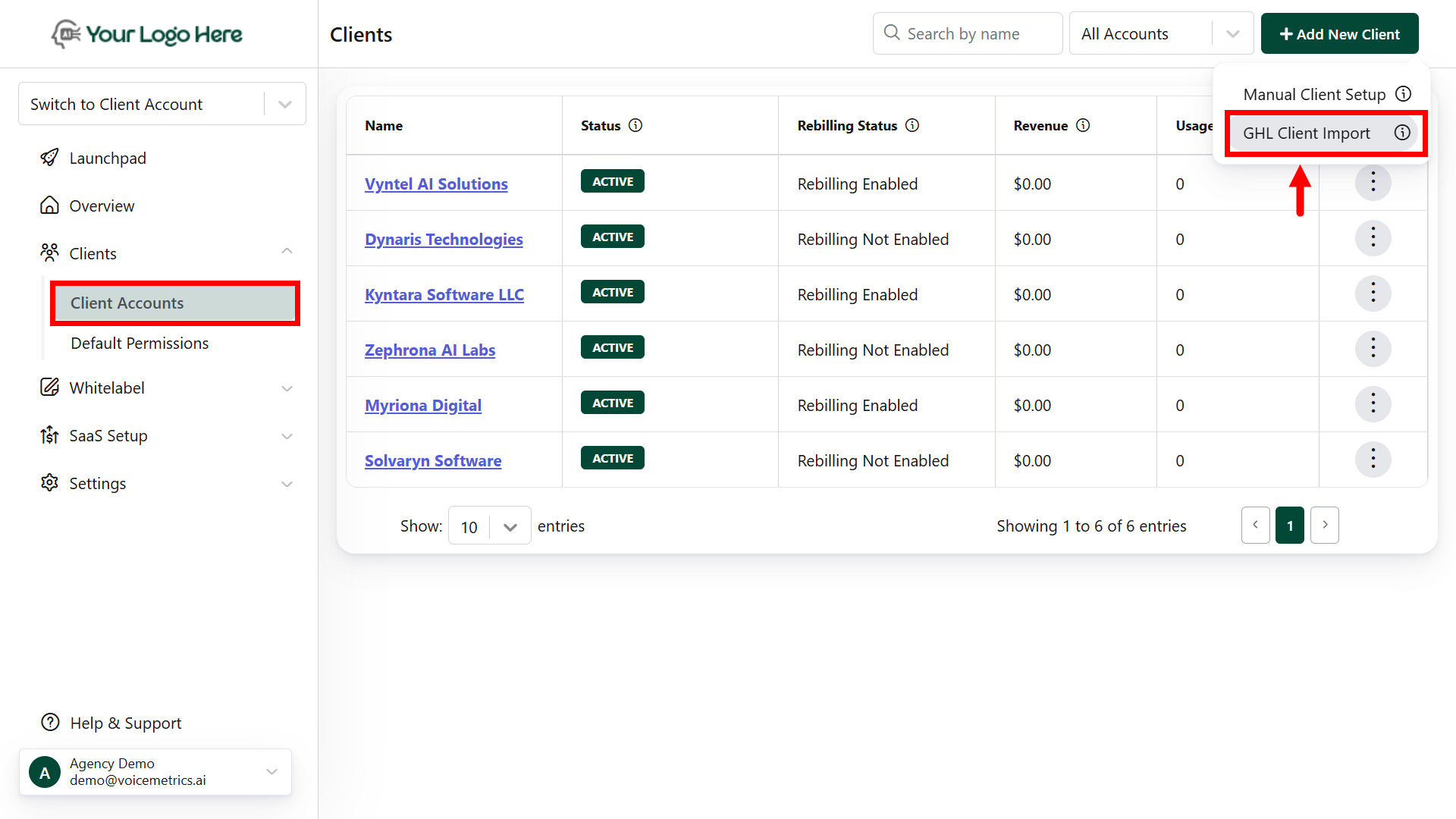Go to the next page arrow
The height and width of the screenshot is (819, 1456).
coord(1325,525)
